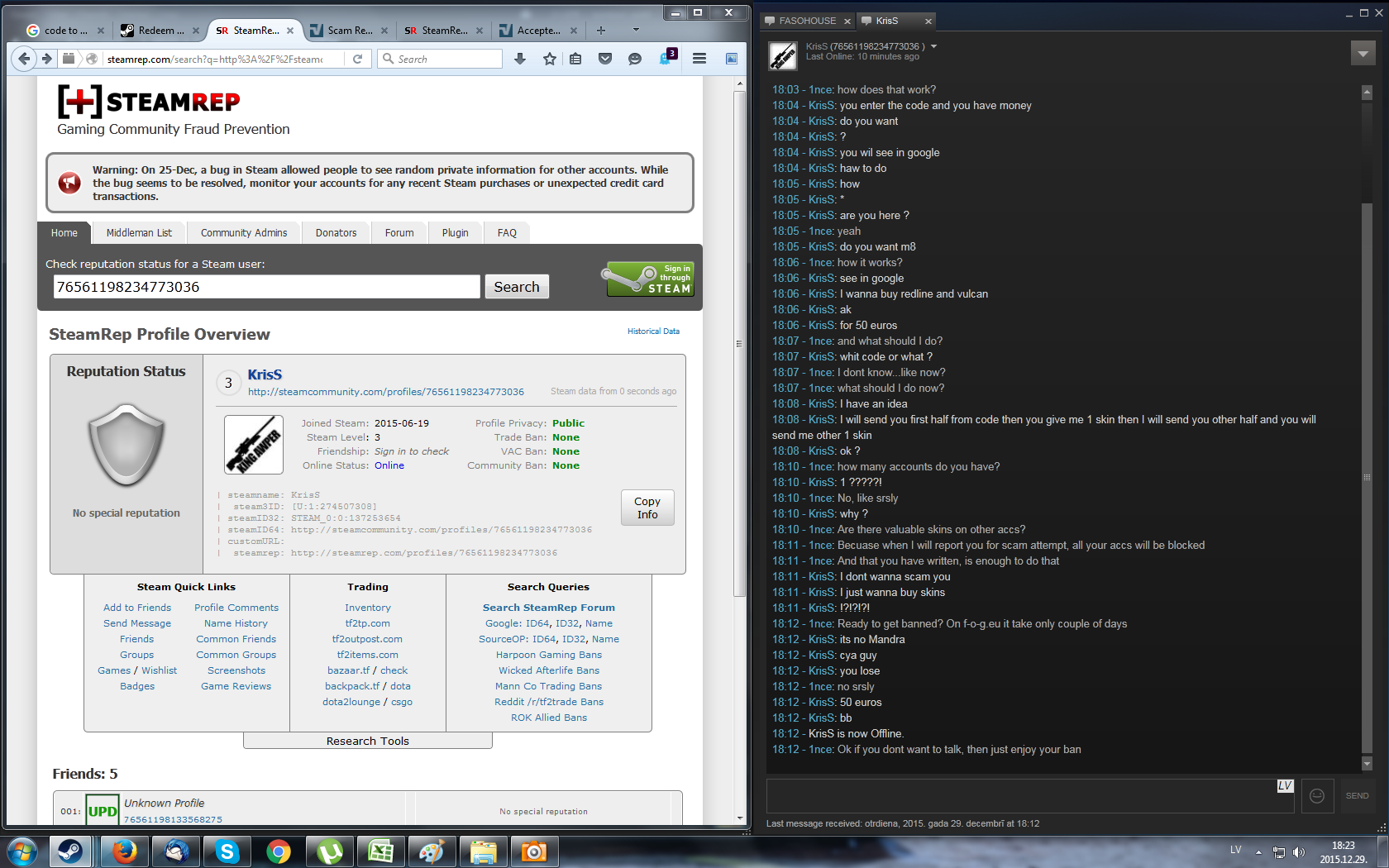The image size is (1389, 868).
Task: Open the chat options dropdown at top right
Action: point(1363,54)
